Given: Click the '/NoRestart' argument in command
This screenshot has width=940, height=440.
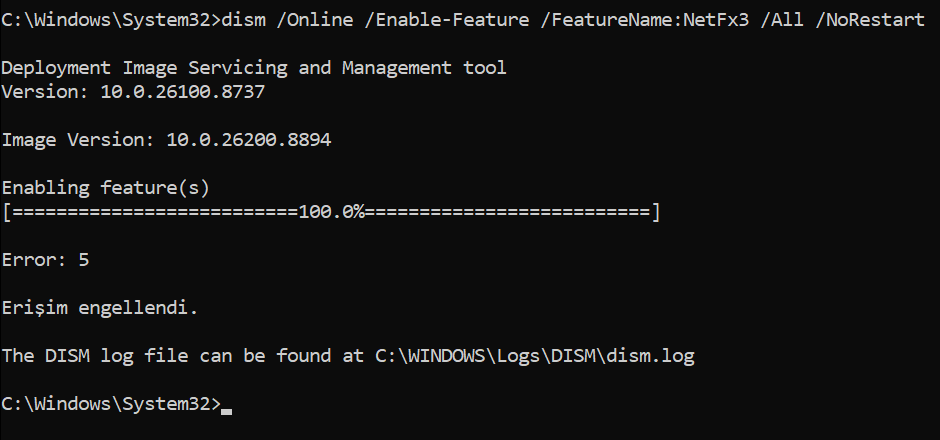Looking at the screenshot, I should point(870,20).
